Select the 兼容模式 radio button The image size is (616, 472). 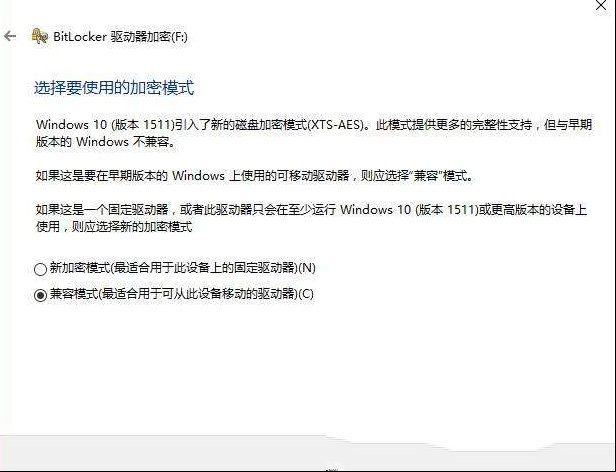pyautogui.click(x=40, y=295)
